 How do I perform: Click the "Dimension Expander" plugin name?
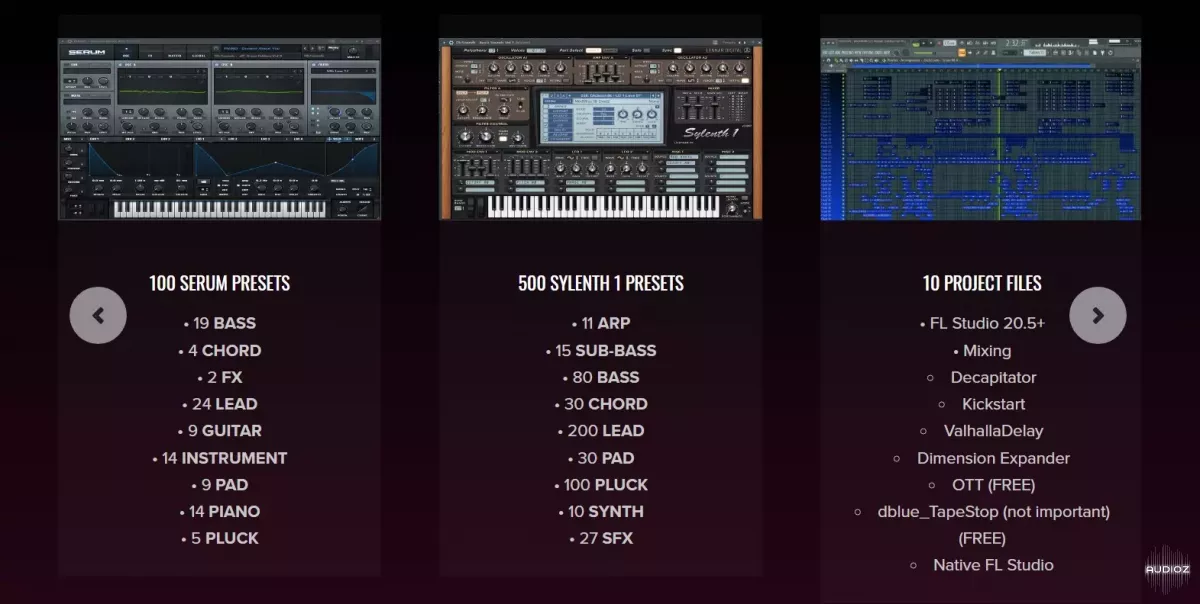(993, 458)
